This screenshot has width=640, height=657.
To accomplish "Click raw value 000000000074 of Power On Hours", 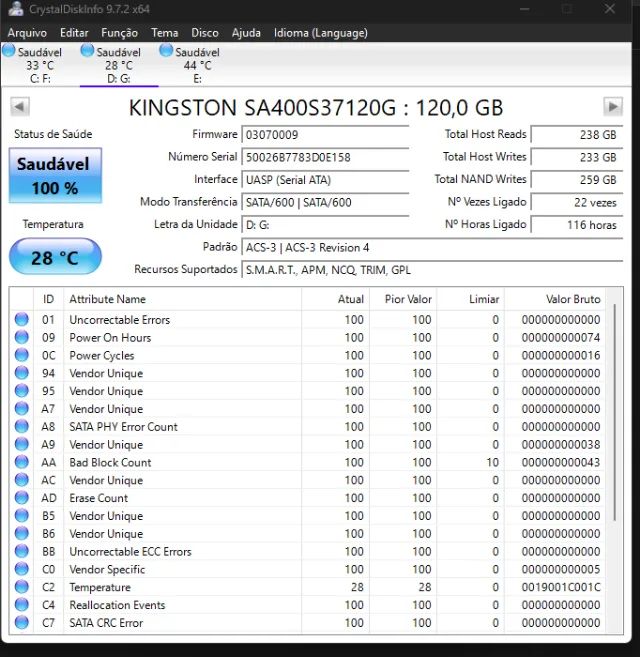I will coord(561,338).
